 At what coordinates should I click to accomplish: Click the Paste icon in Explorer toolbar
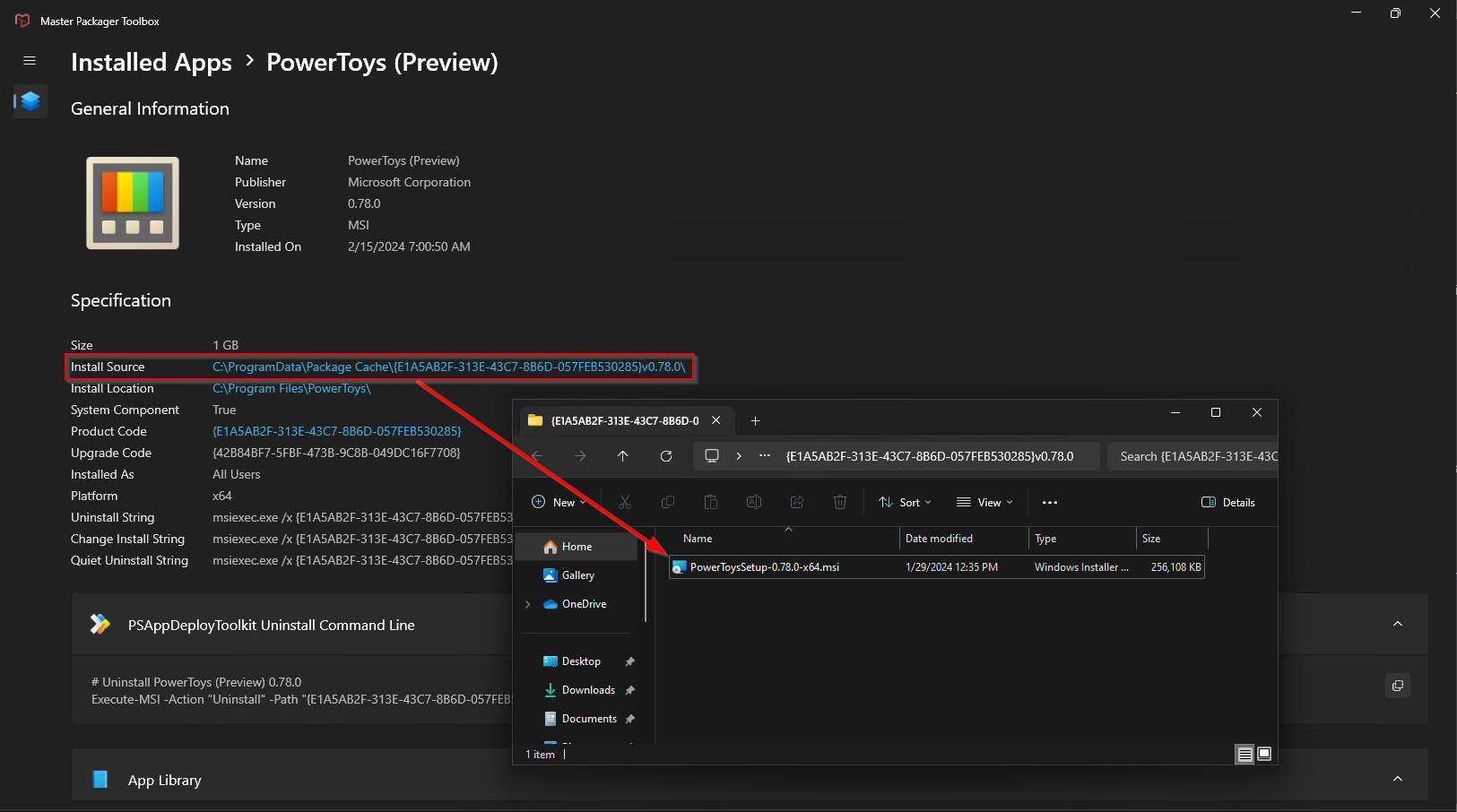[711, 502]
